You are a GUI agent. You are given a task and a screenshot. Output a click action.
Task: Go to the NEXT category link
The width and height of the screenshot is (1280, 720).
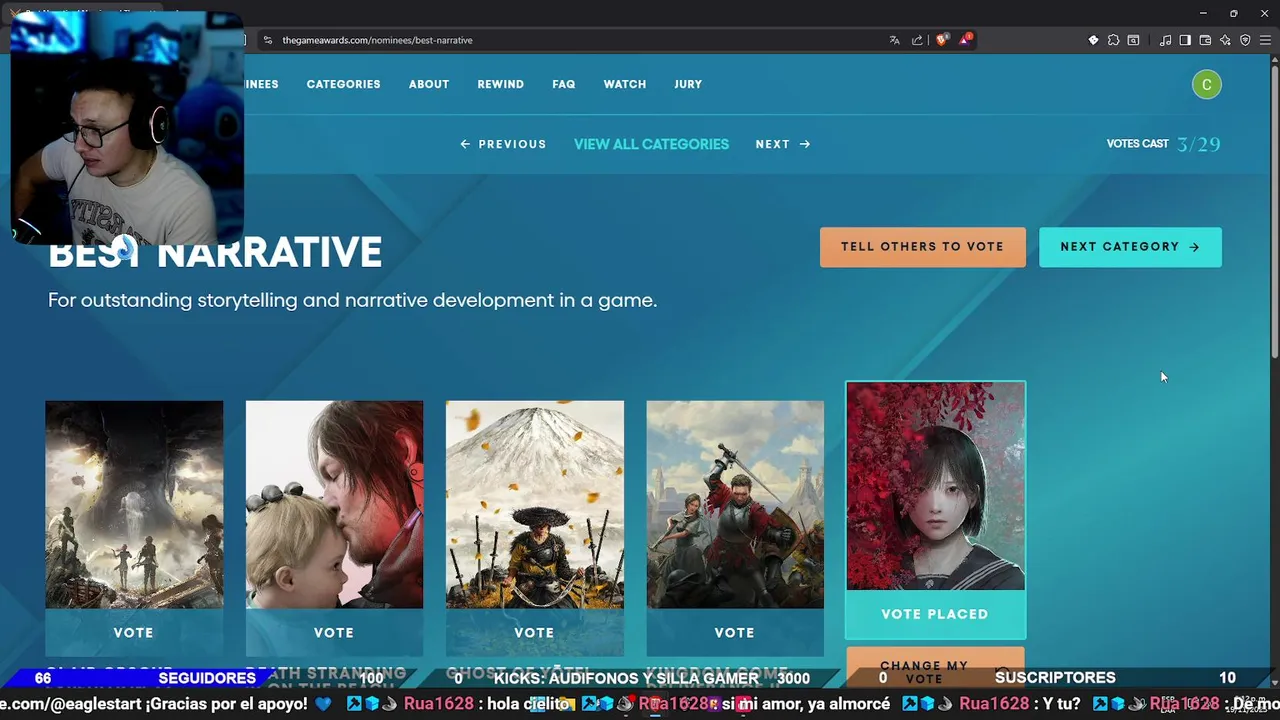783,144
